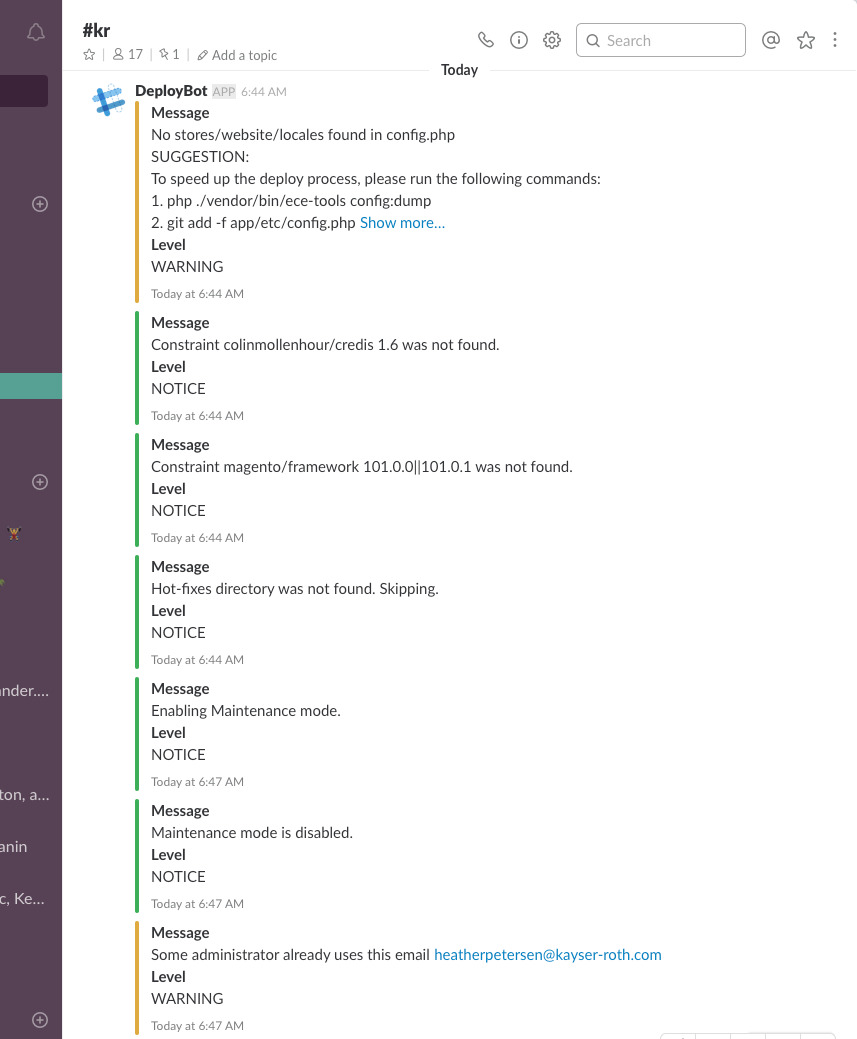
Task: Open the notifications bell in the sidebar
Action: coord(36,32)
